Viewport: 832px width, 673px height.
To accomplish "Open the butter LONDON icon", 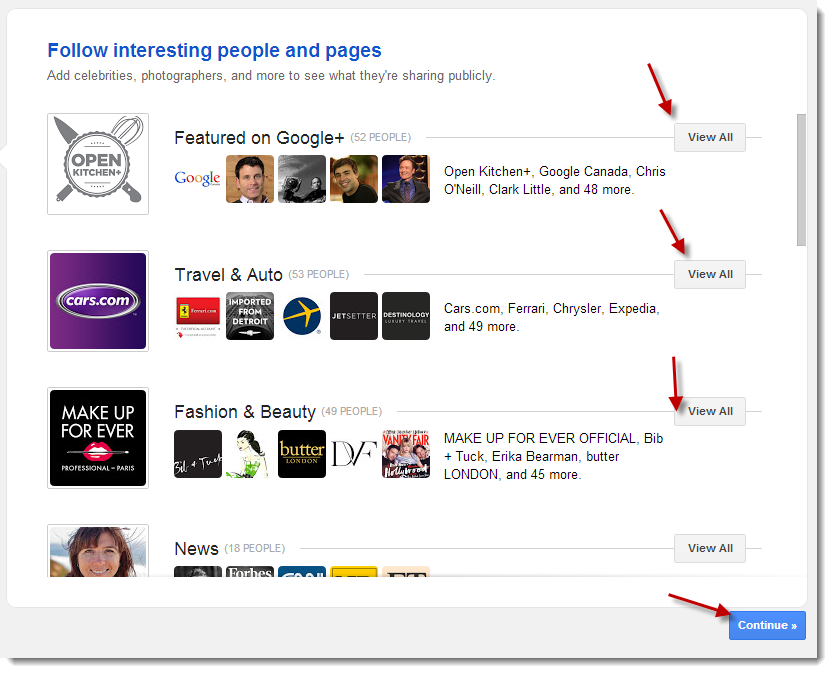I will point(302,454).
